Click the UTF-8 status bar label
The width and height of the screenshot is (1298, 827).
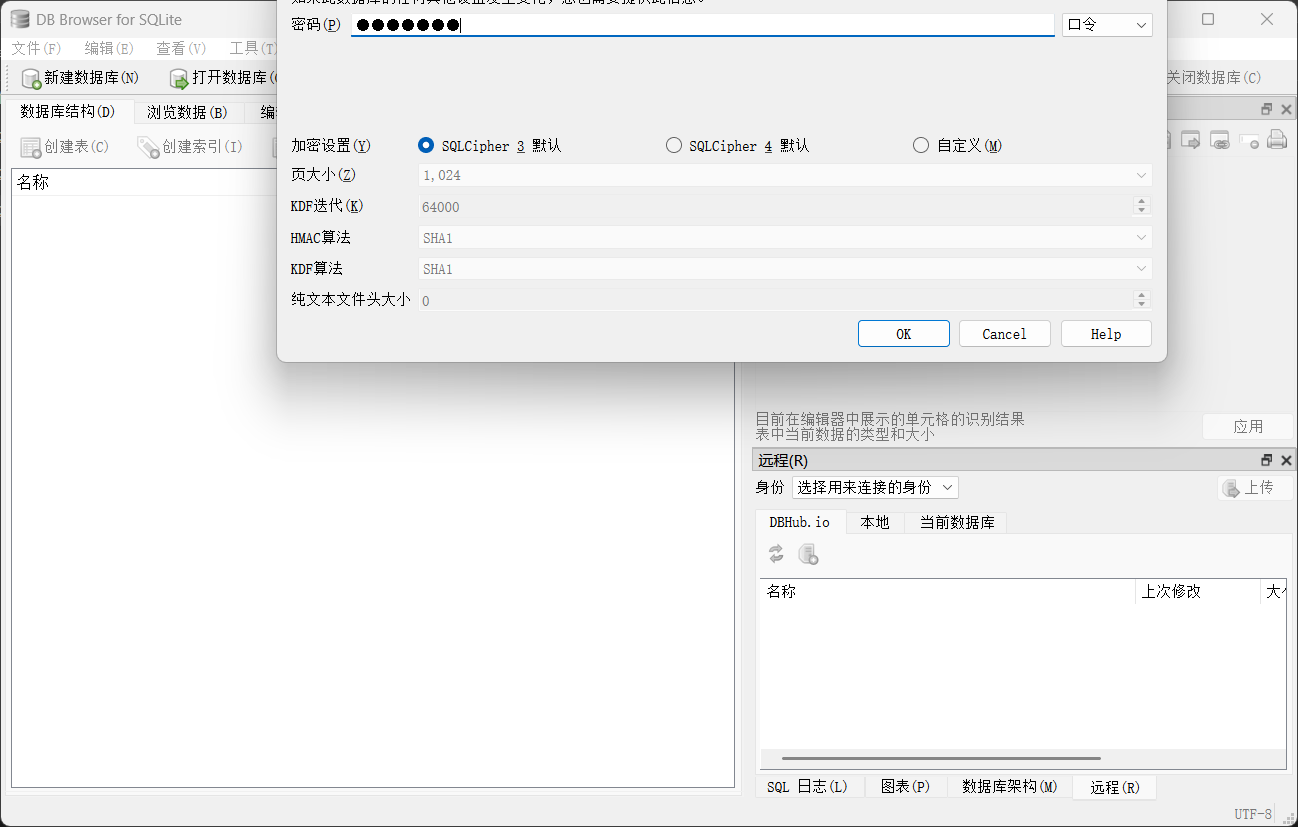pos(1253,814)
